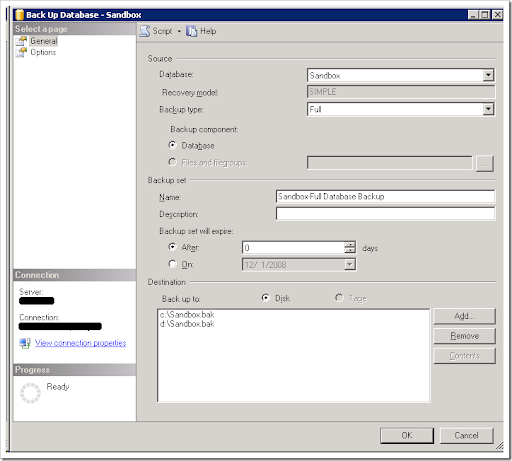Click the Options page icon
Screen dimensions: 512x461
pyautogui.click(x=21, y=52)
